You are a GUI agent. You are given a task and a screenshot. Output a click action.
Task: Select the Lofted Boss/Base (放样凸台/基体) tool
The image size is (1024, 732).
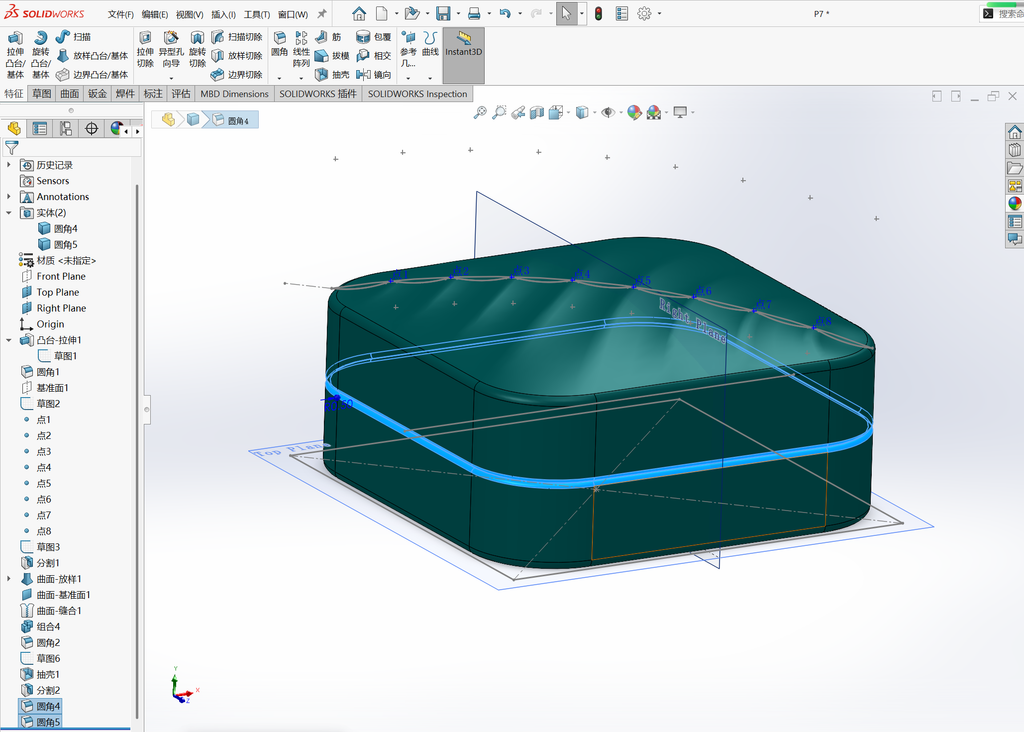coord(92,56)
